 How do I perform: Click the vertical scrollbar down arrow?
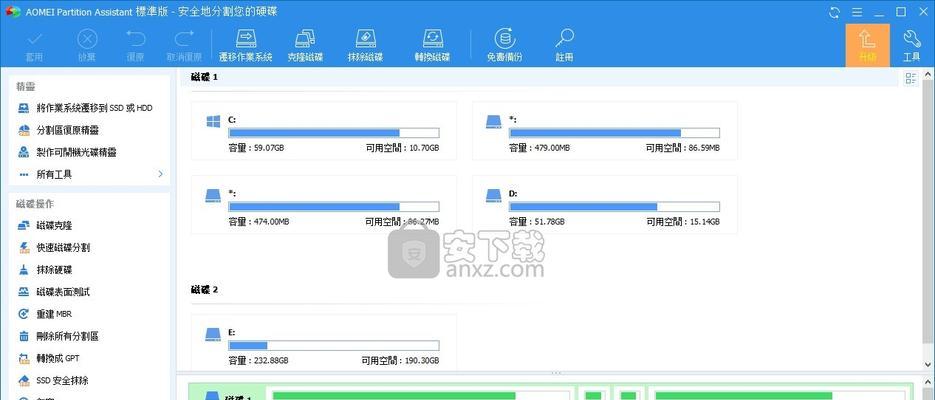[928, 364]
